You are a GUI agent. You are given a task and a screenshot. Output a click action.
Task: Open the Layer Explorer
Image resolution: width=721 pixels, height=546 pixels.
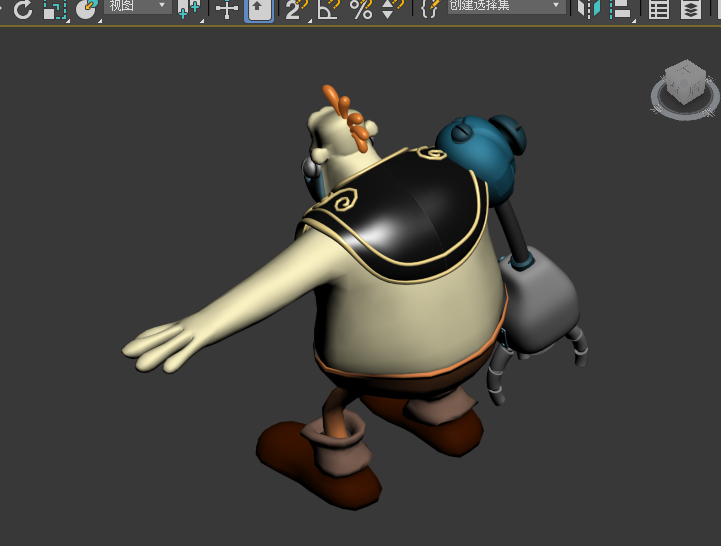[690, 10]
